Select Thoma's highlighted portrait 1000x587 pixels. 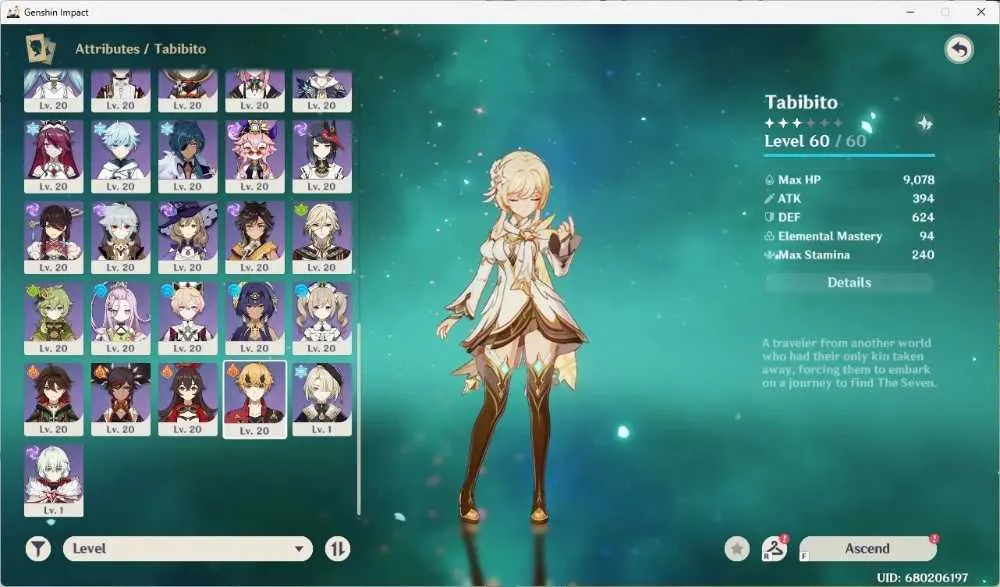click(254, 400)
